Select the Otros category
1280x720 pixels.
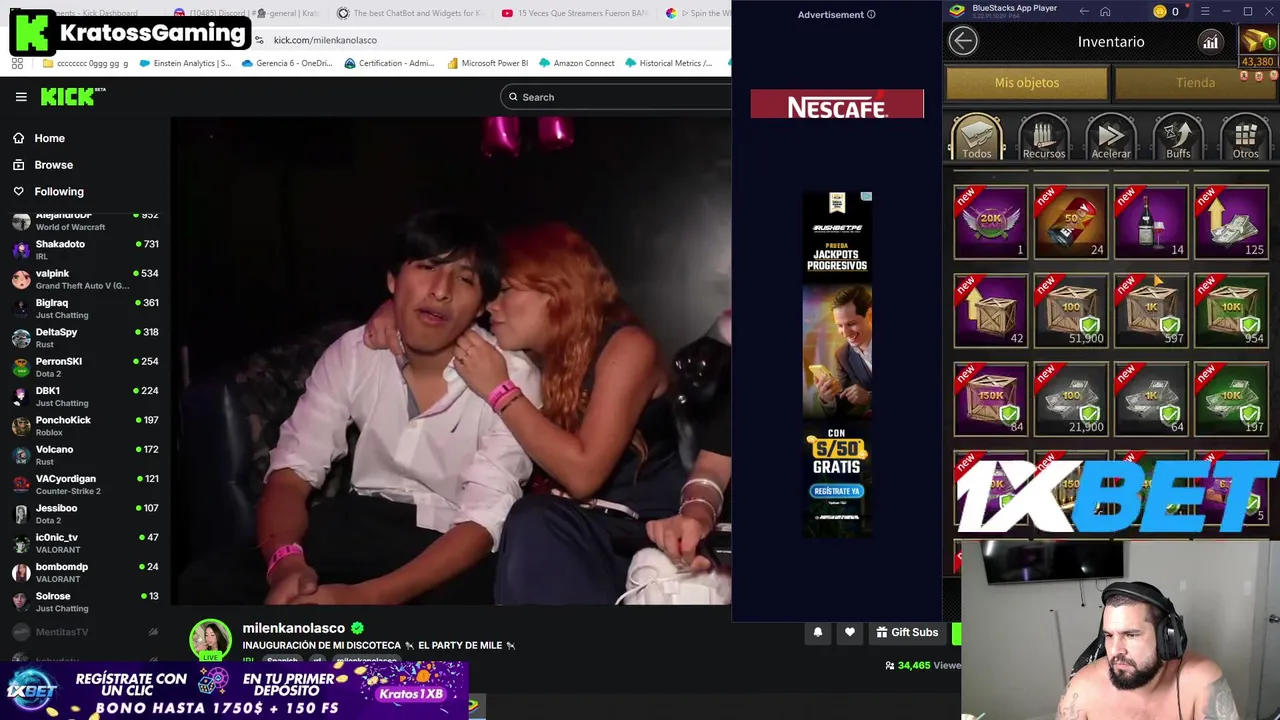click(1245, 138)
